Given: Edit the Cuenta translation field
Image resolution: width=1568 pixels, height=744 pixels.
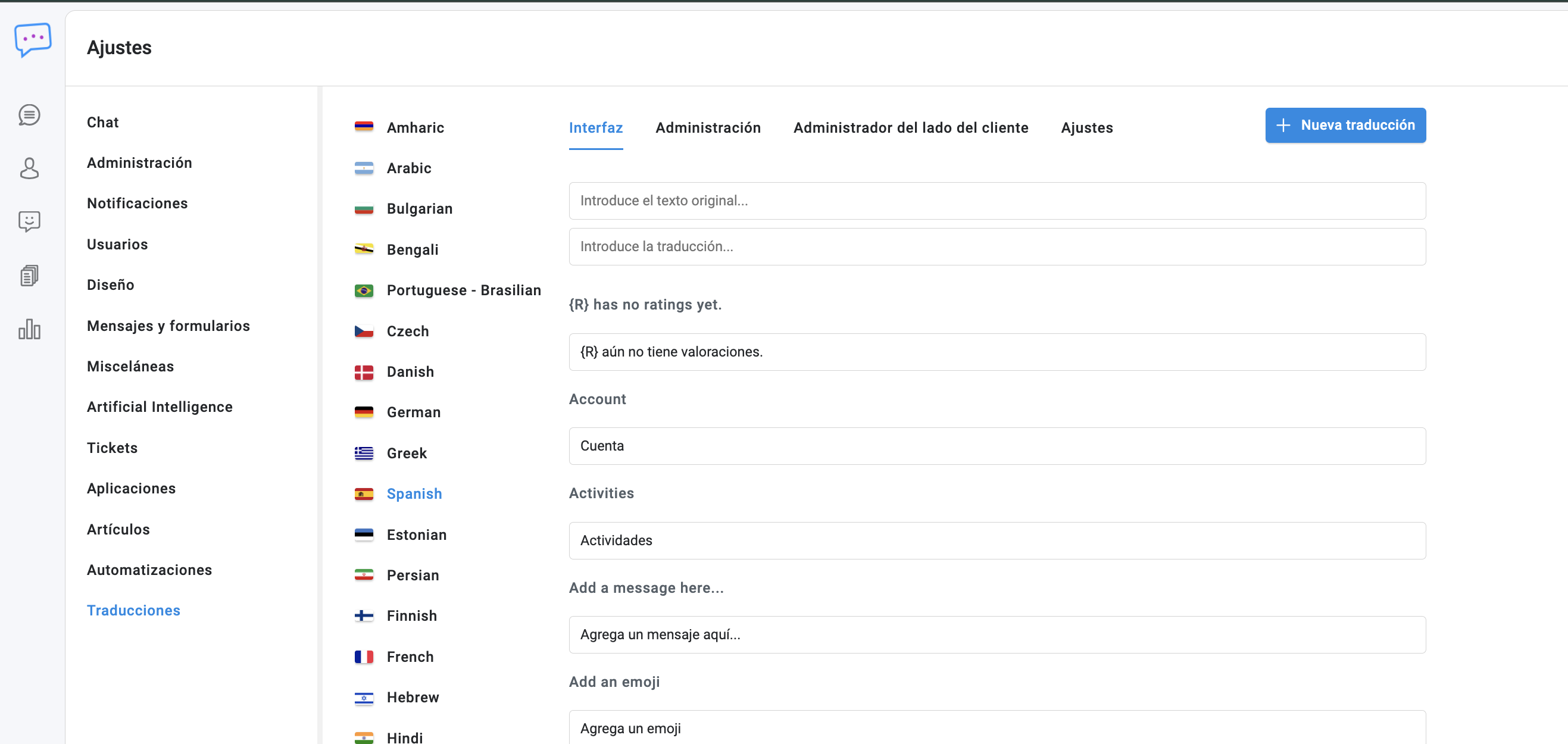Looking at the screenshot, I should (x=997, y=446).
